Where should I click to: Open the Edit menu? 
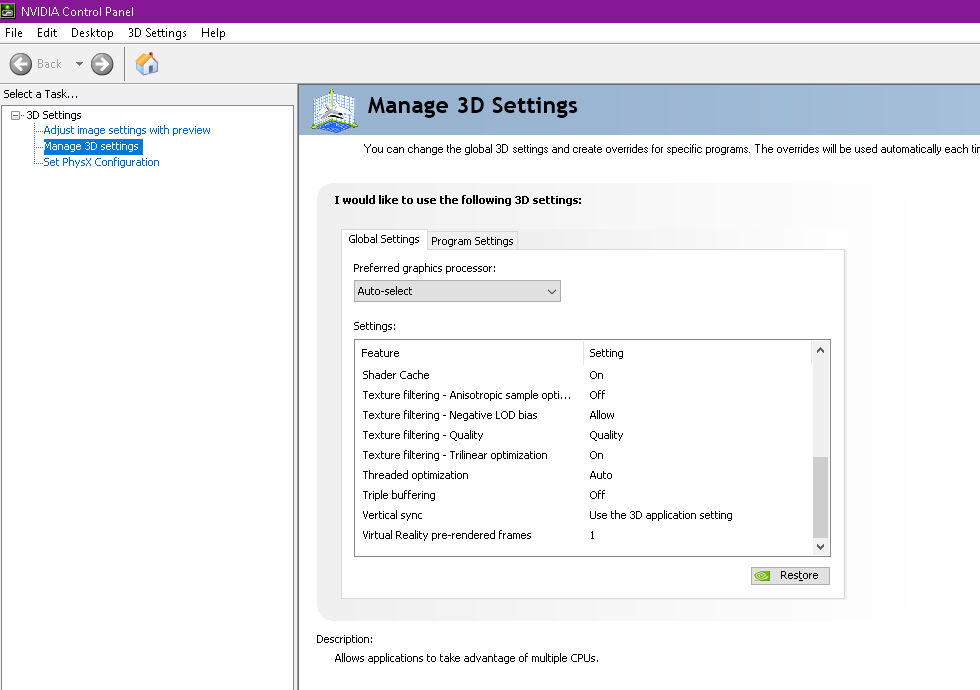tap(47, 32)
